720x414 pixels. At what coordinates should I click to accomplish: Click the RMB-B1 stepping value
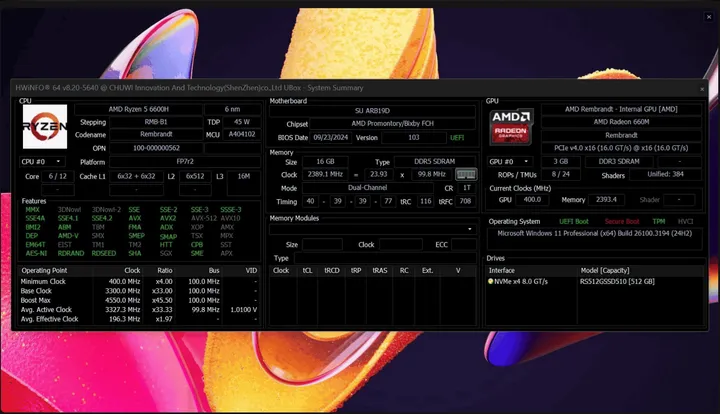(x=156, y=122)
